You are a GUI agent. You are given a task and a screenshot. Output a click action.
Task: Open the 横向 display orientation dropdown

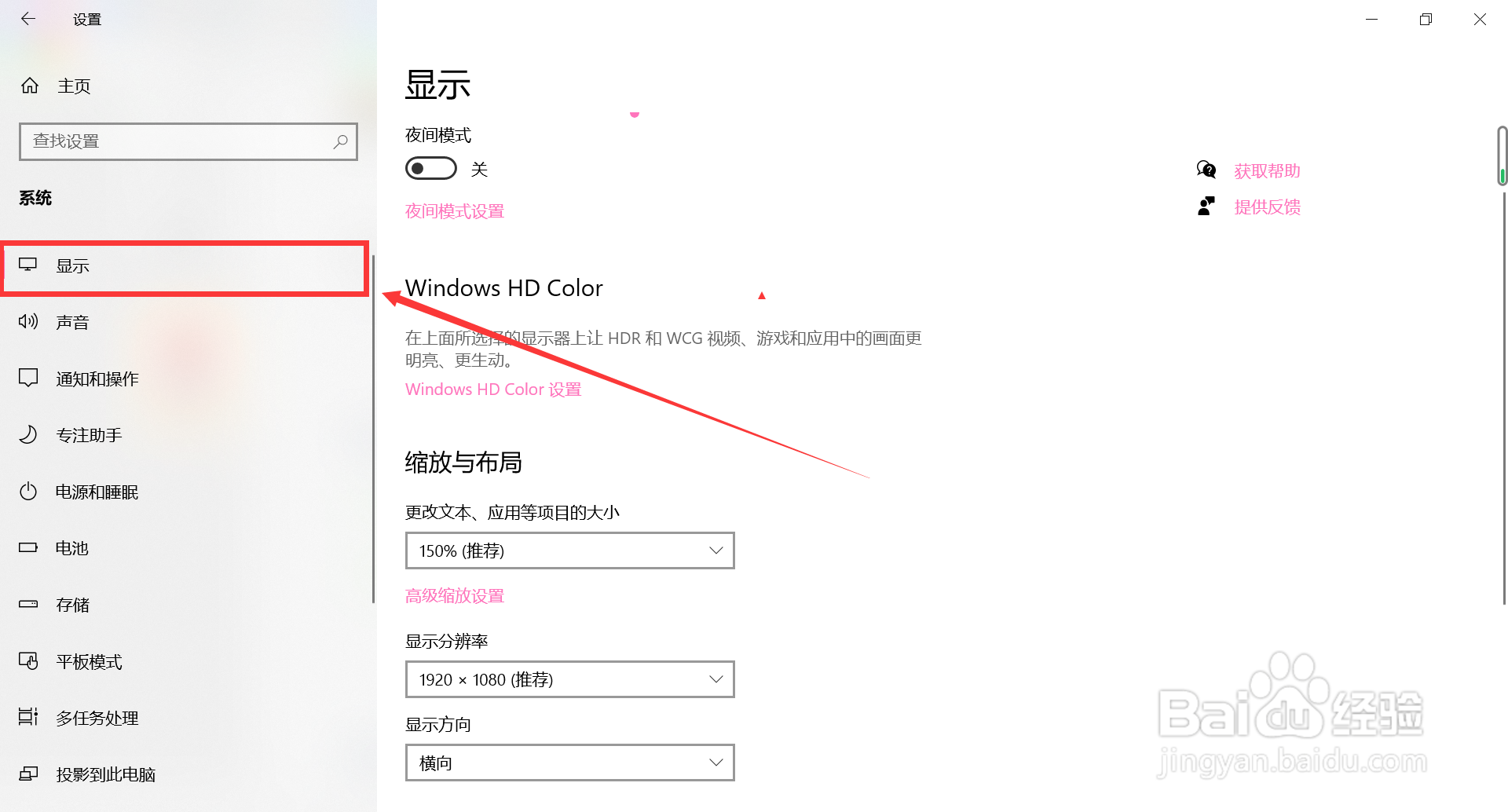(570, 763)
